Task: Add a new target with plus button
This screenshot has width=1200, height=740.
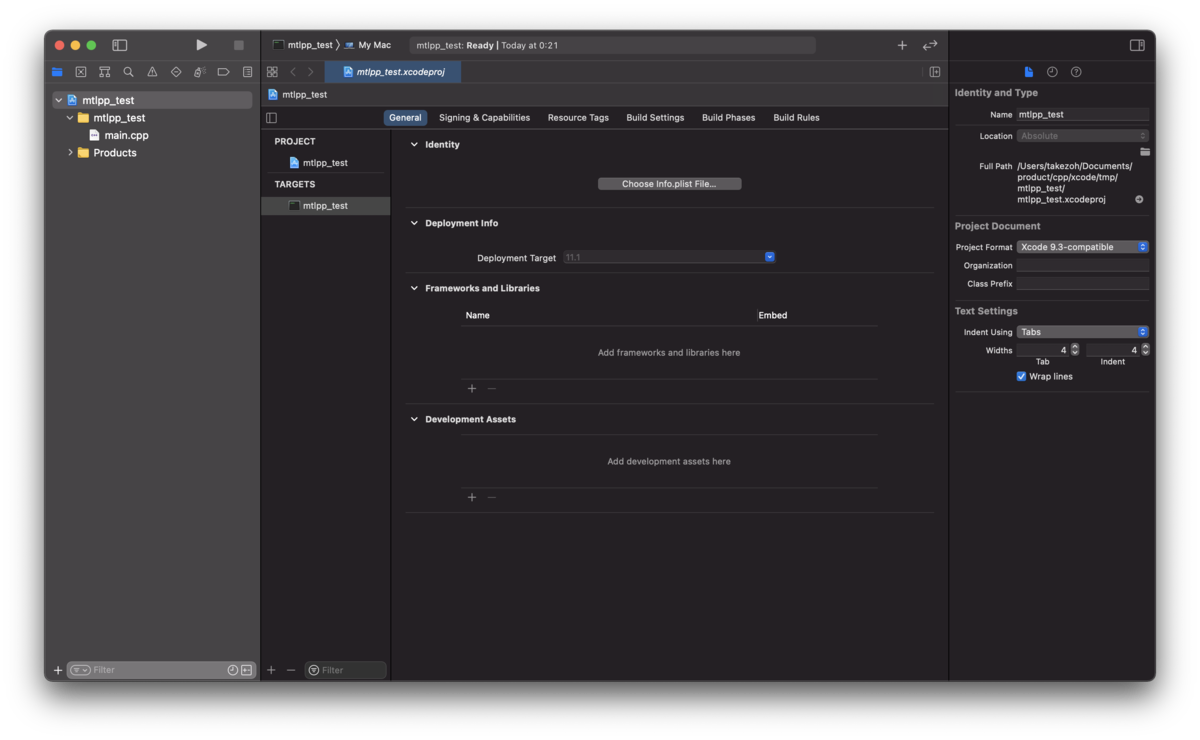Action: pyautogui.click(x=271, y=670)
